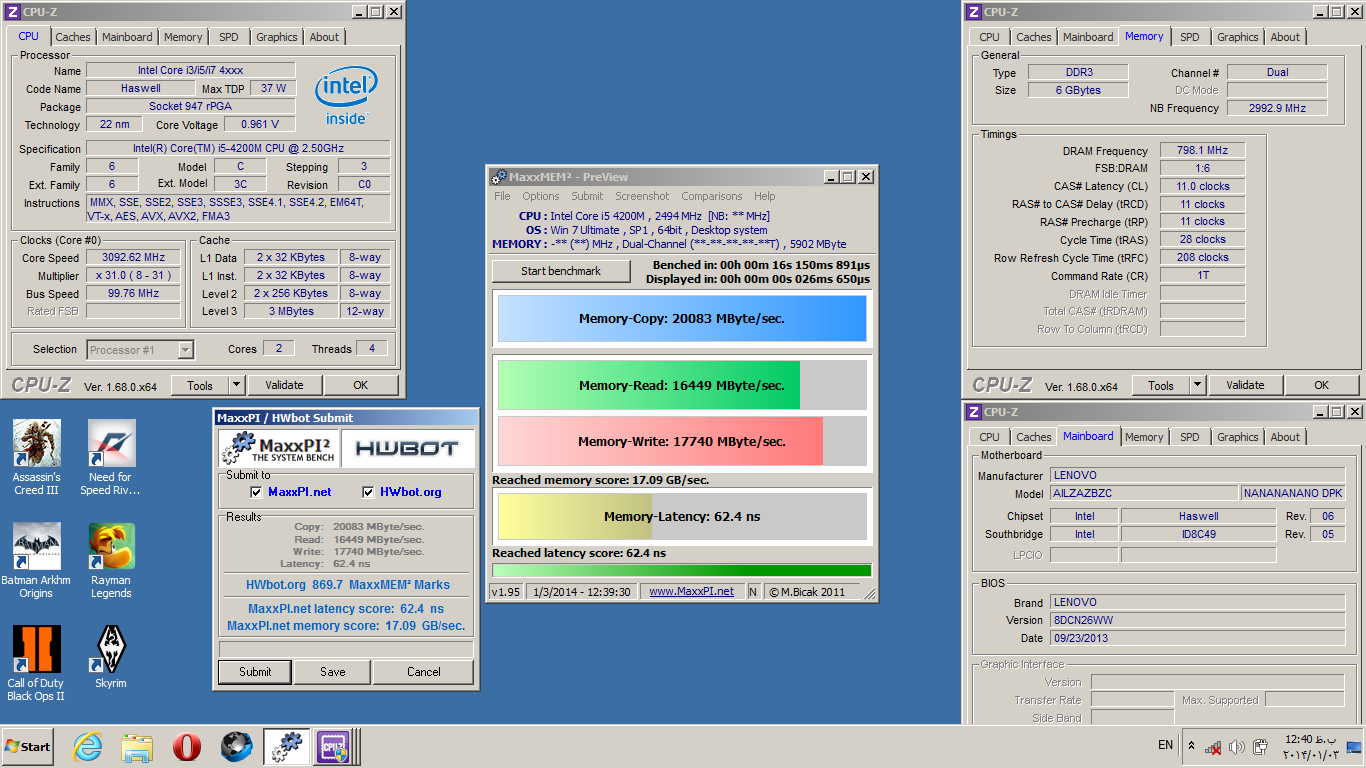Open Graphics tab in Mainboard window
This screenshot has height=768, width=1366.
(x=1237, y=437)
